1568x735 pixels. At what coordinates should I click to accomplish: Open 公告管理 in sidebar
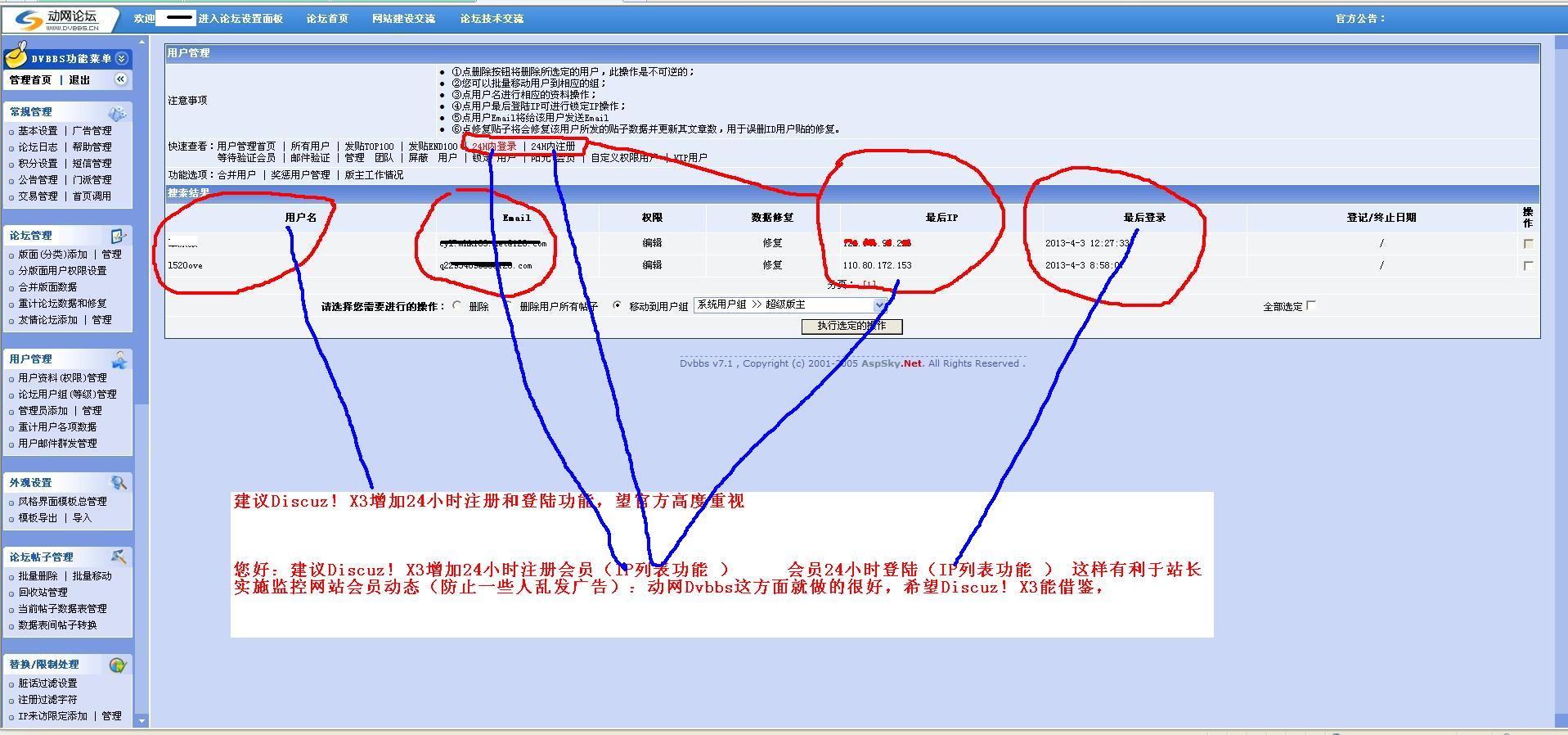38,180
